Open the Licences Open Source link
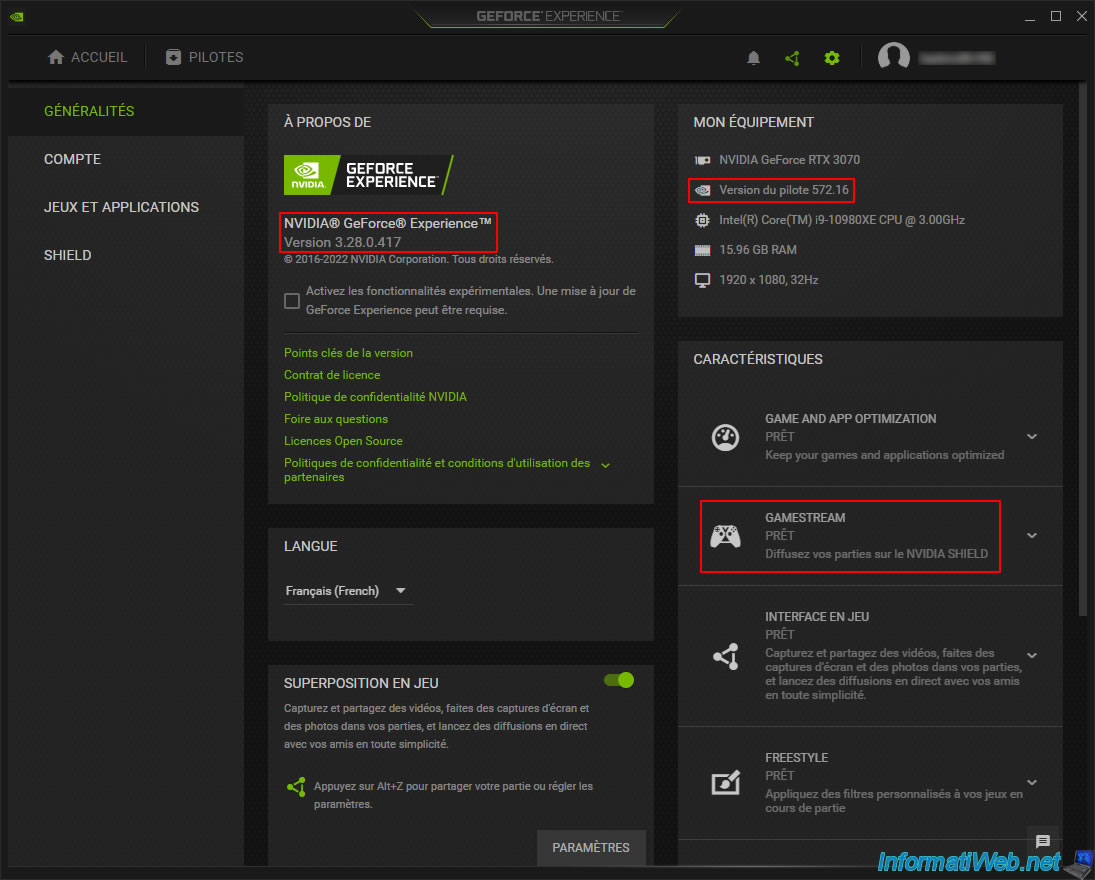This screenshot has height=880, width=1095. (x=343, y=441)
